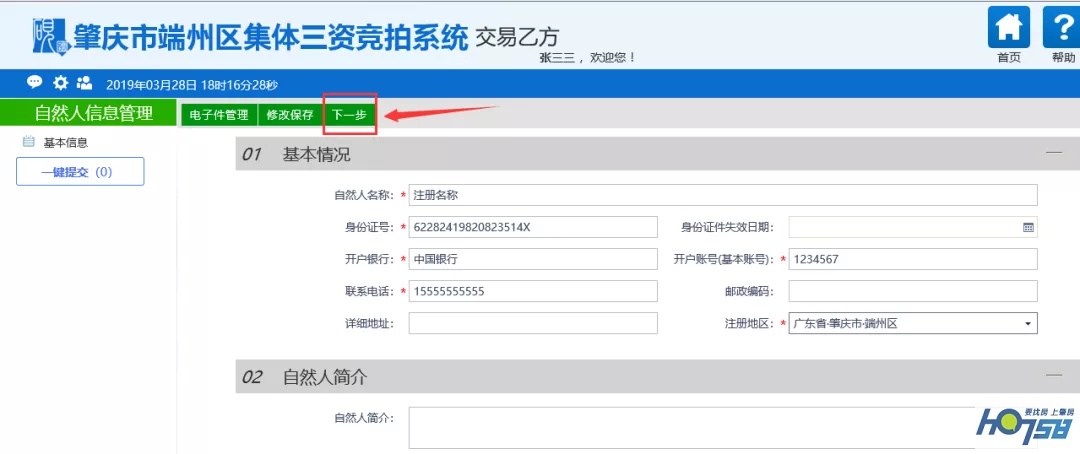
Task: Expand the 注册地区 dropdown
Action: [1028, 323]
